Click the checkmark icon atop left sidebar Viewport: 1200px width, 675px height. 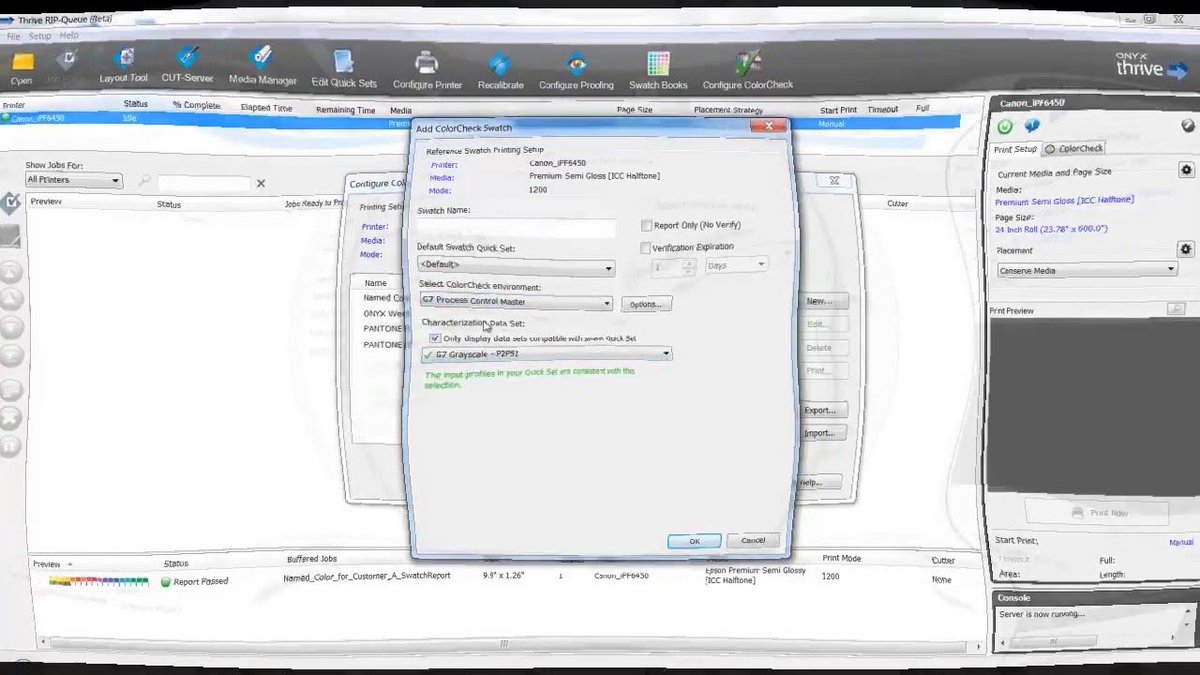tap(11, 202)
